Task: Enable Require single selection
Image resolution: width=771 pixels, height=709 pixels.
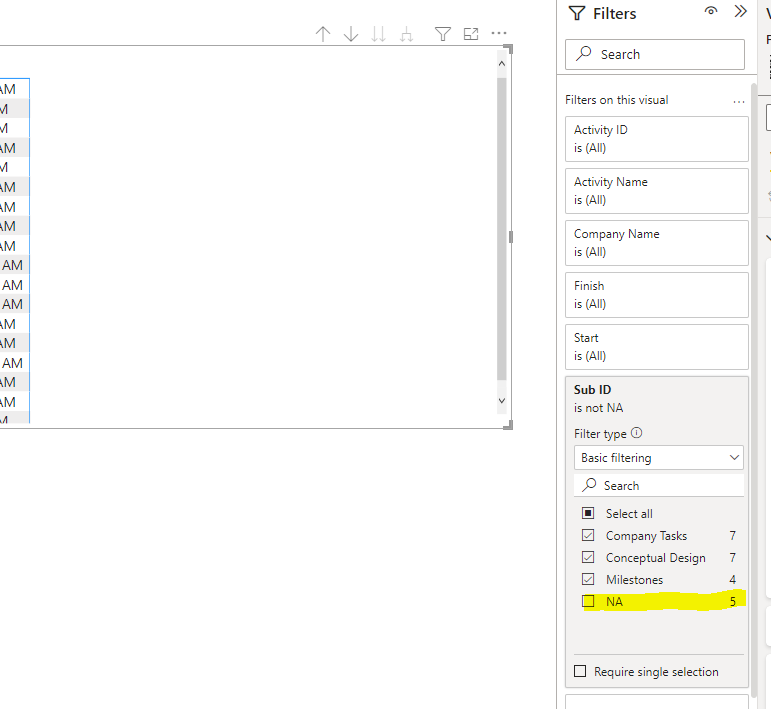Action: coord(581,672)
